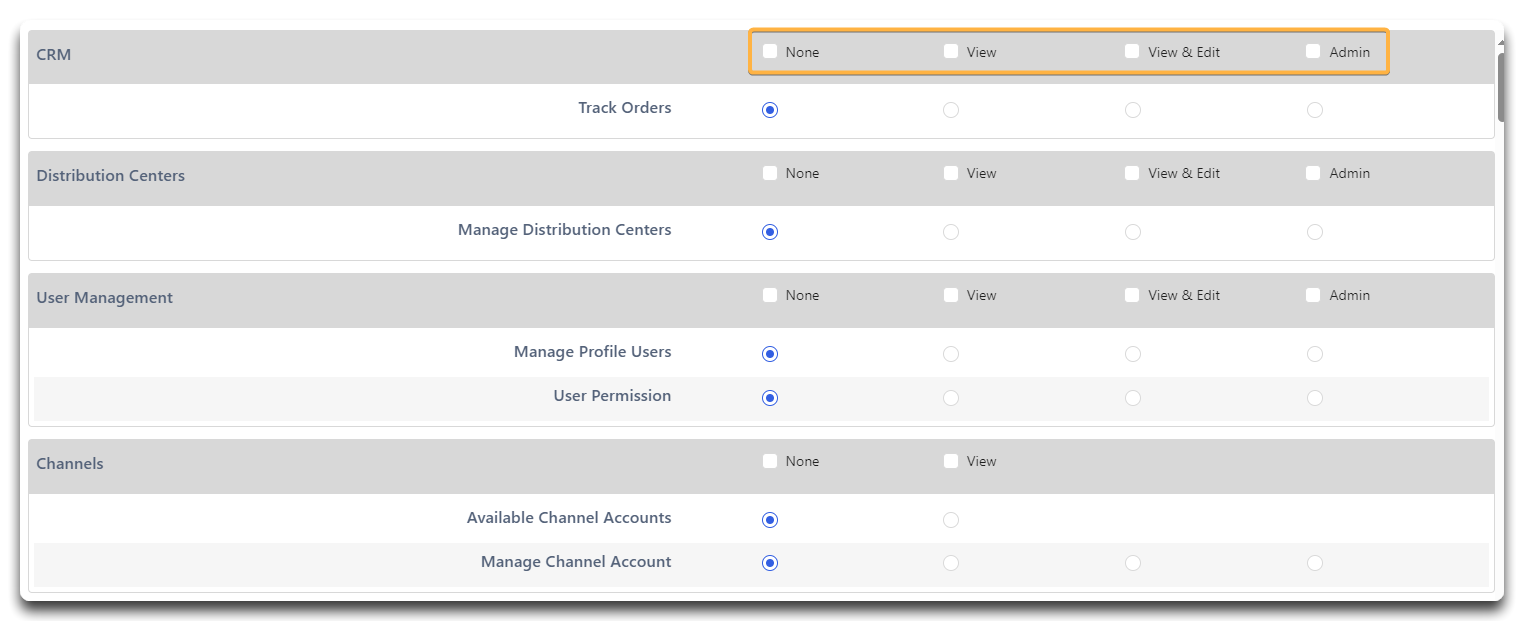Click the Manage Profile Users label

click(593, 352)
